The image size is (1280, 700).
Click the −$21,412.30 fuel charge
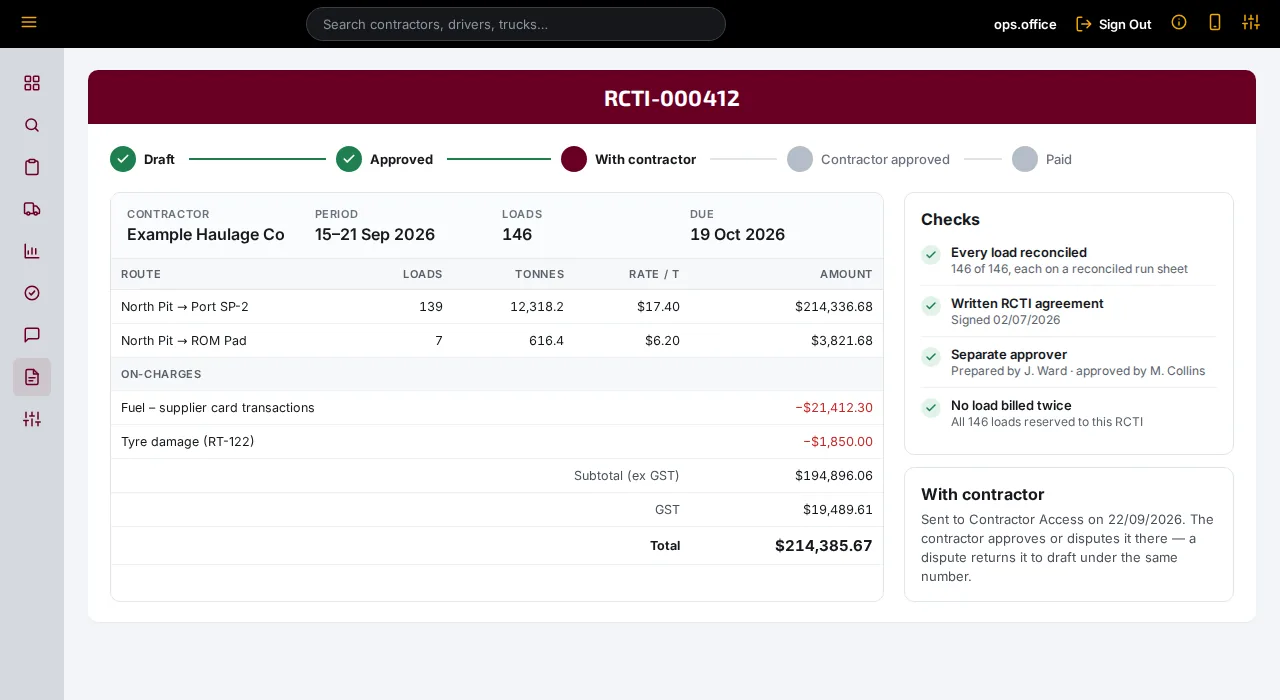(834, 408)
